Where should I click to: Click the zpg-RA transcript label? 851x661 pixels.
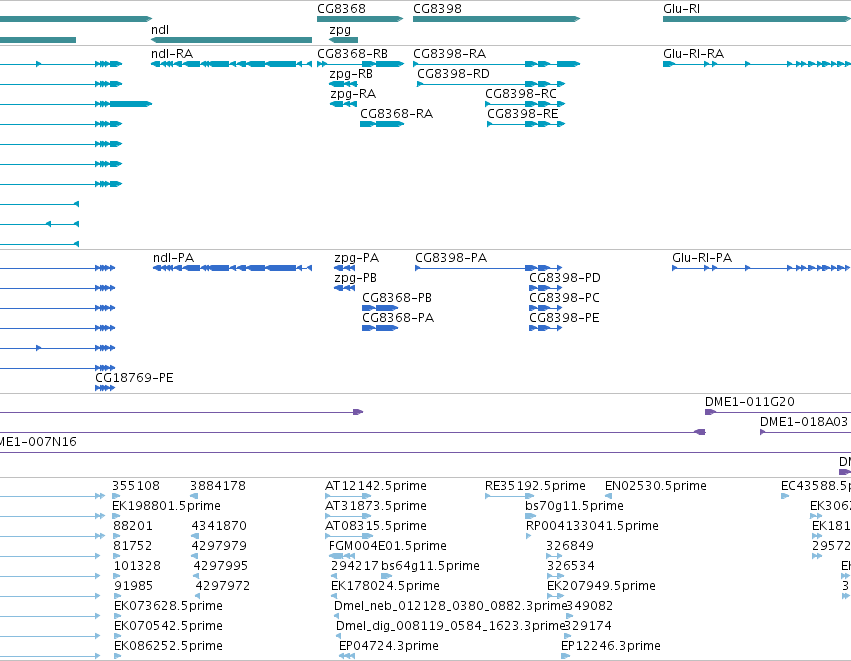point(353,94)
